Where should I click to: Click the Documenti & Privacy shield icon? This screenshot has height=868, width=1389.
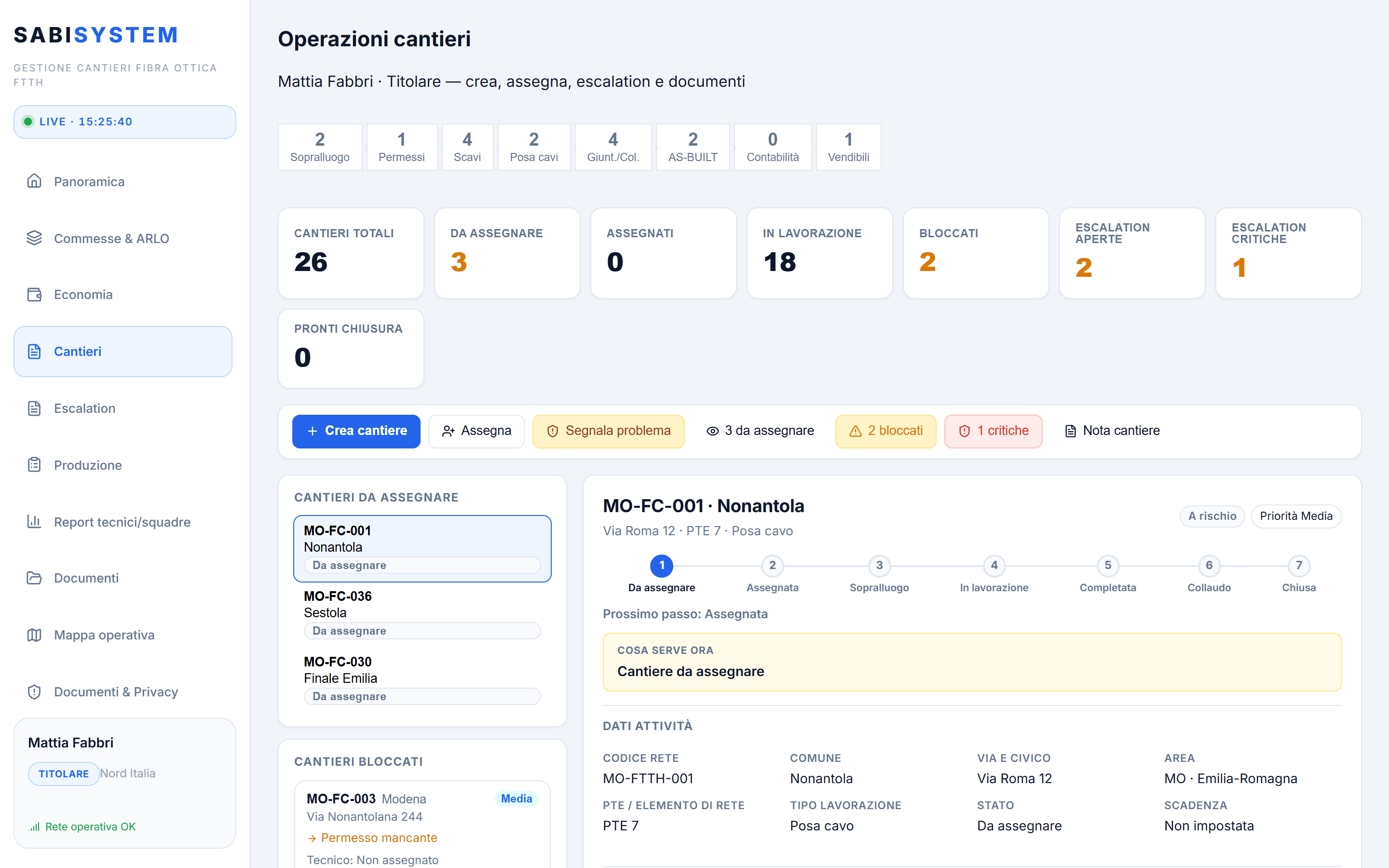coord(34,692)
